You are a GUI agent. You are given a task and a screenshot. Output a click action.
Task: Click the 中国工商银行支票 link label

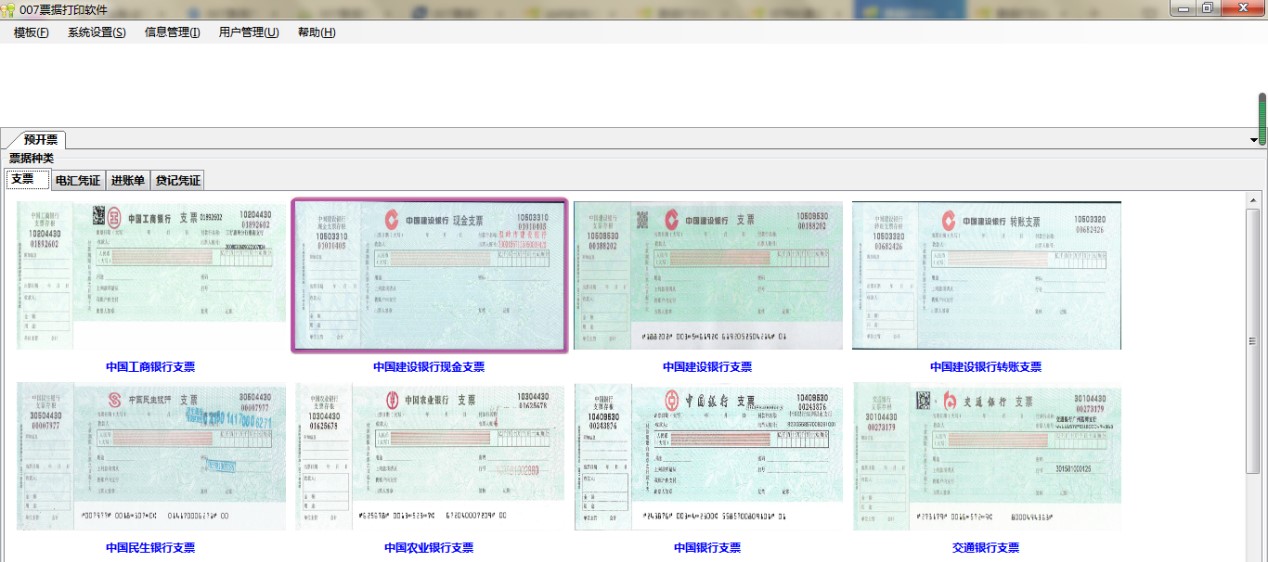[151, 367]
